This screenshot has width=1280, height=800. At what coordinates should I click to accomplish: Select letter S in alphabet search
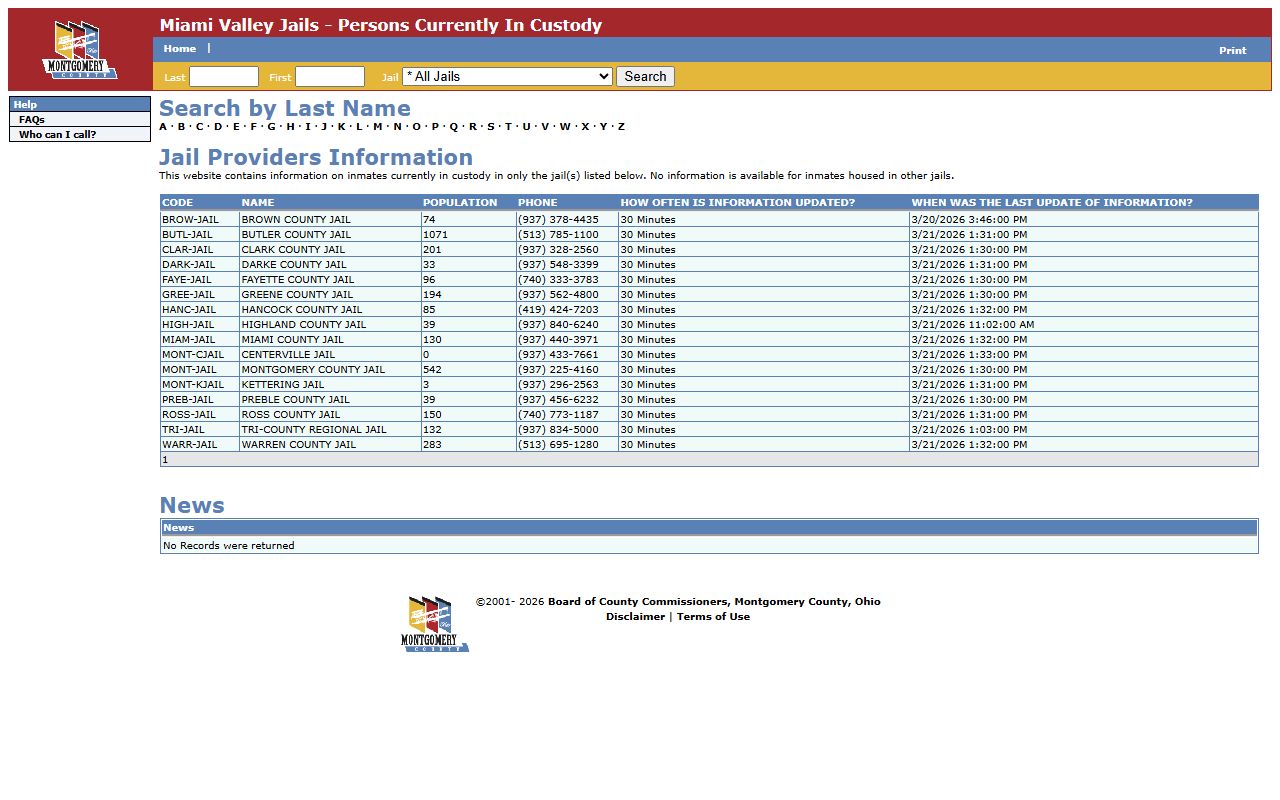(x=490, y=127)
